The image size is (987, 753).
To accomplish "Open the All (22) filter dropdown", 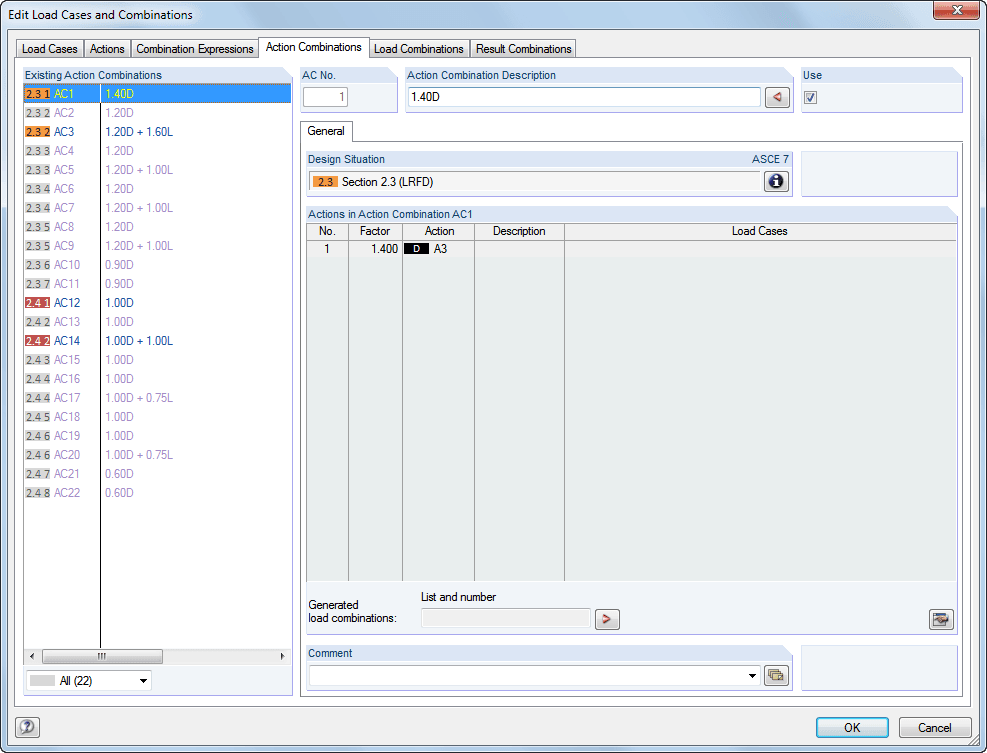I will (x=89, y=681).
